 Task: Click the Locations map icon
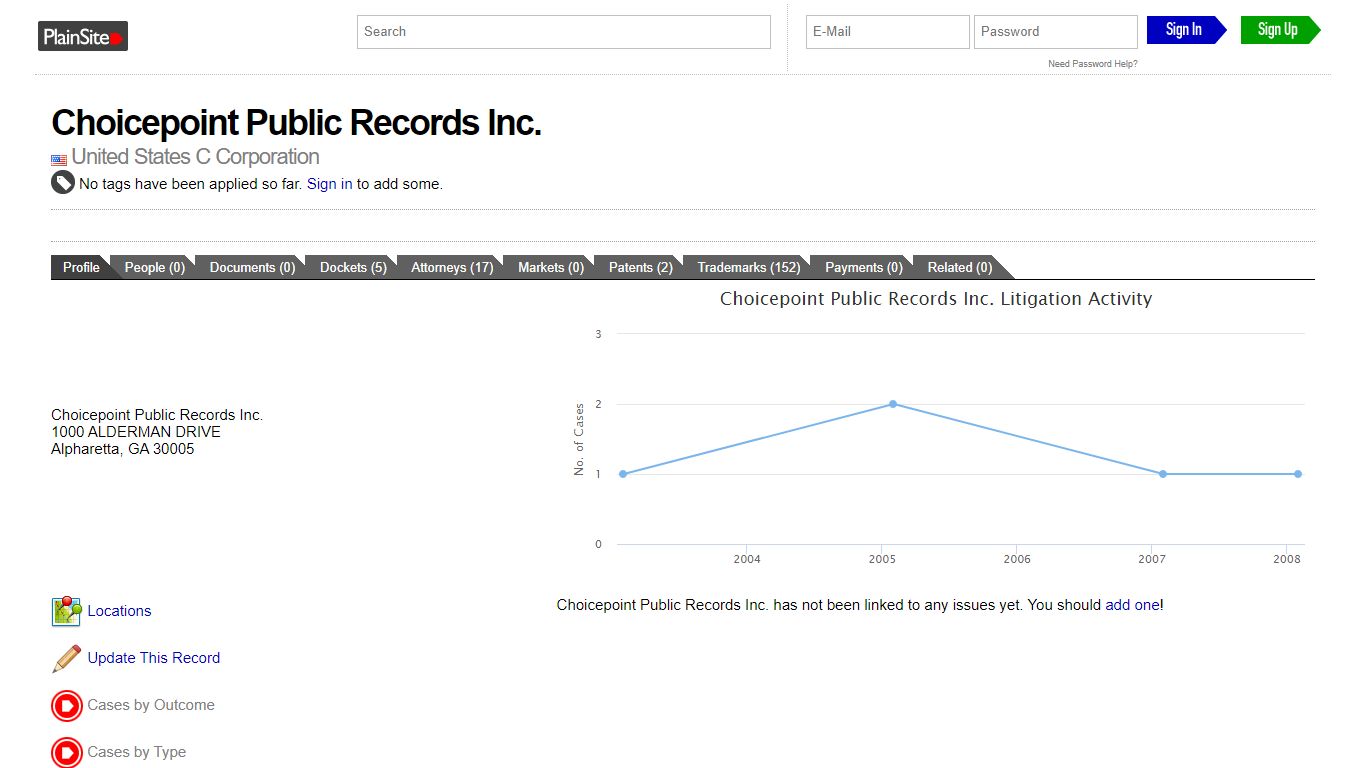[x=66, y=611]
